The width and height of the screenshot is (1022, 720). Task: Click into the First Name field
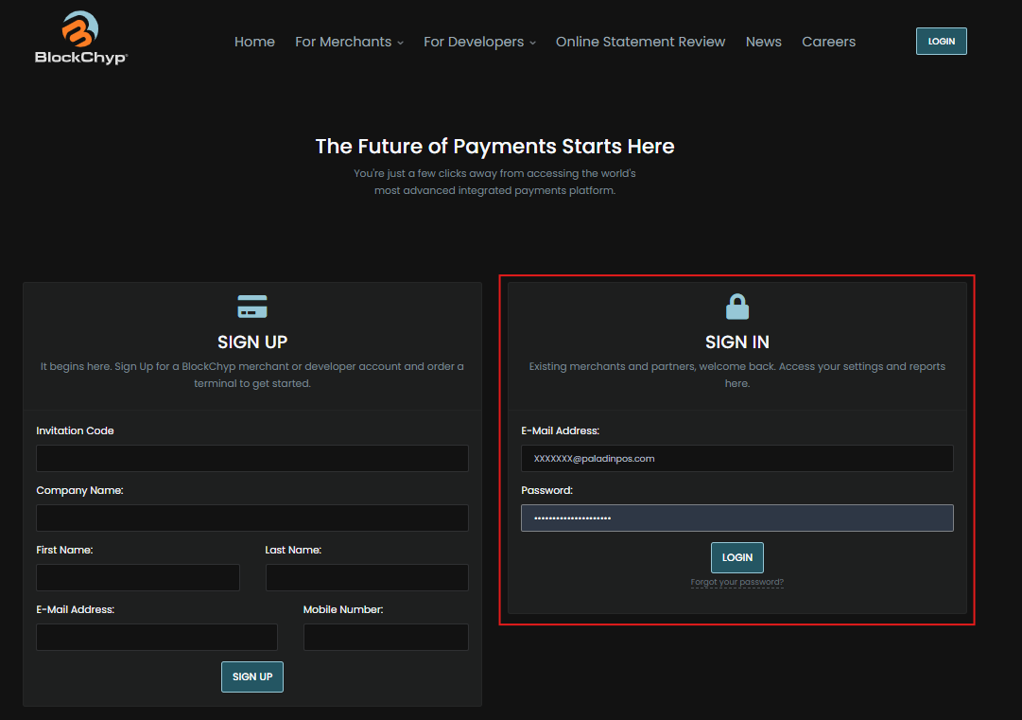[x=138, y=577]
